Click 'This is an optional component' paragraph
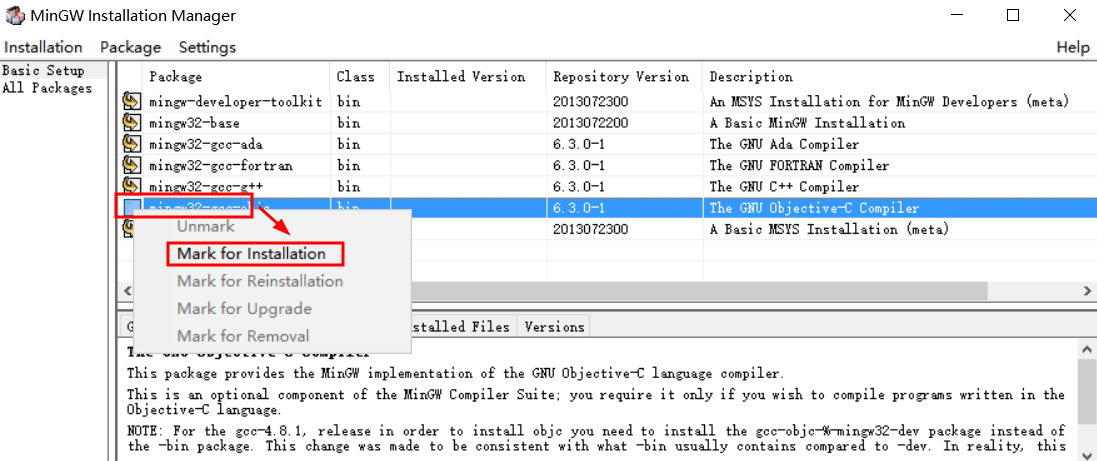Image resolution: width=1097 pixels, height=461 pixels. click(x=595, y=402)
